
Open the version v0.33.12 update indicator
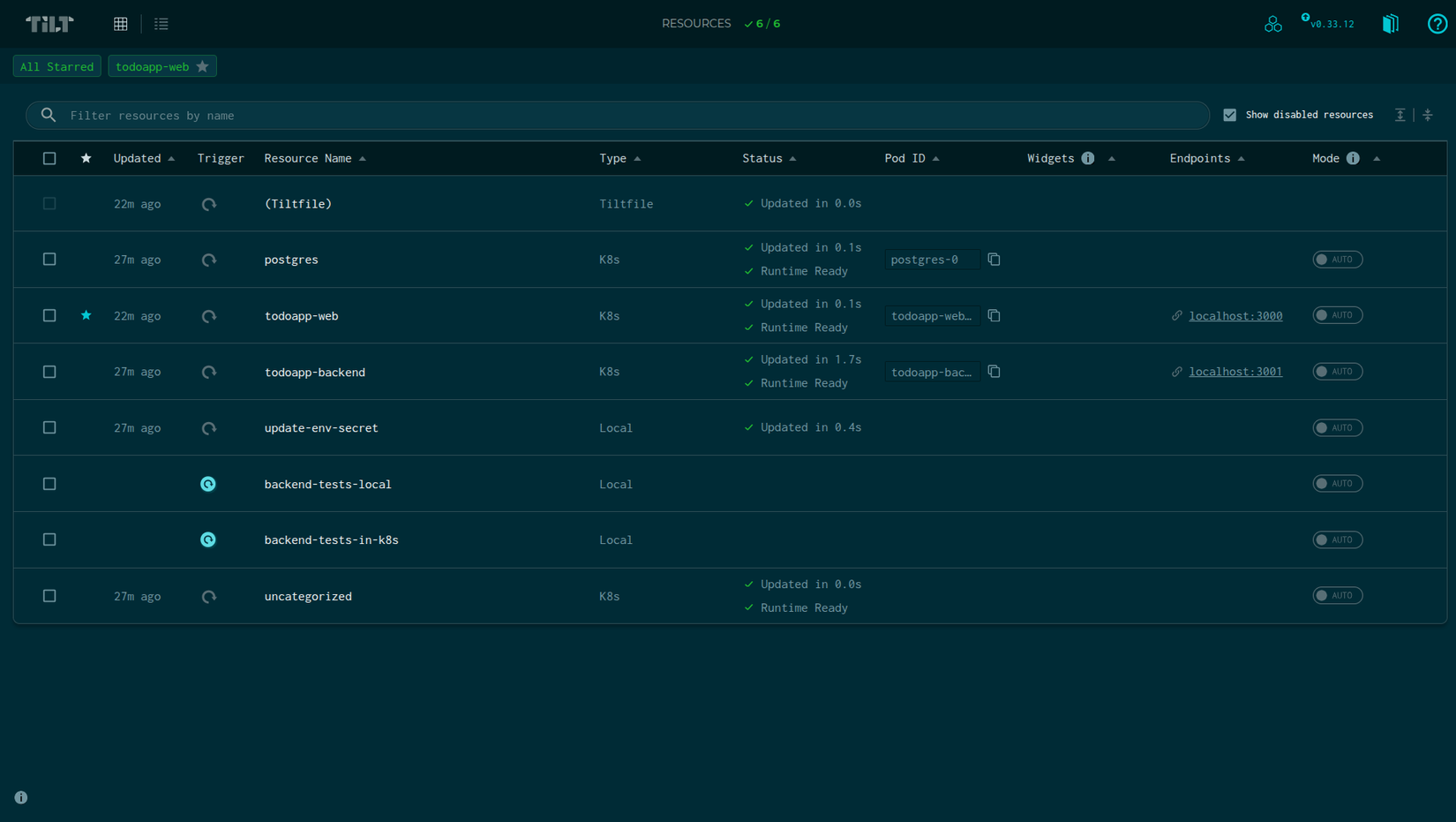[x=1328, y=23]
